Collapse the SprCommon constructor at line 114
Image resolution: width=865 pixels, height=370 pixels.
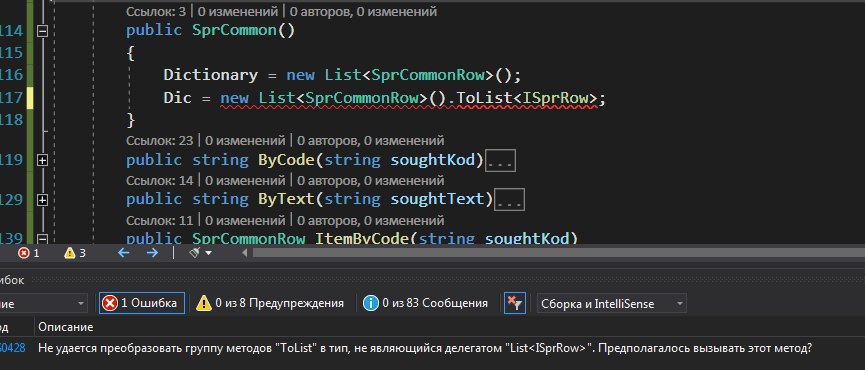42,31
